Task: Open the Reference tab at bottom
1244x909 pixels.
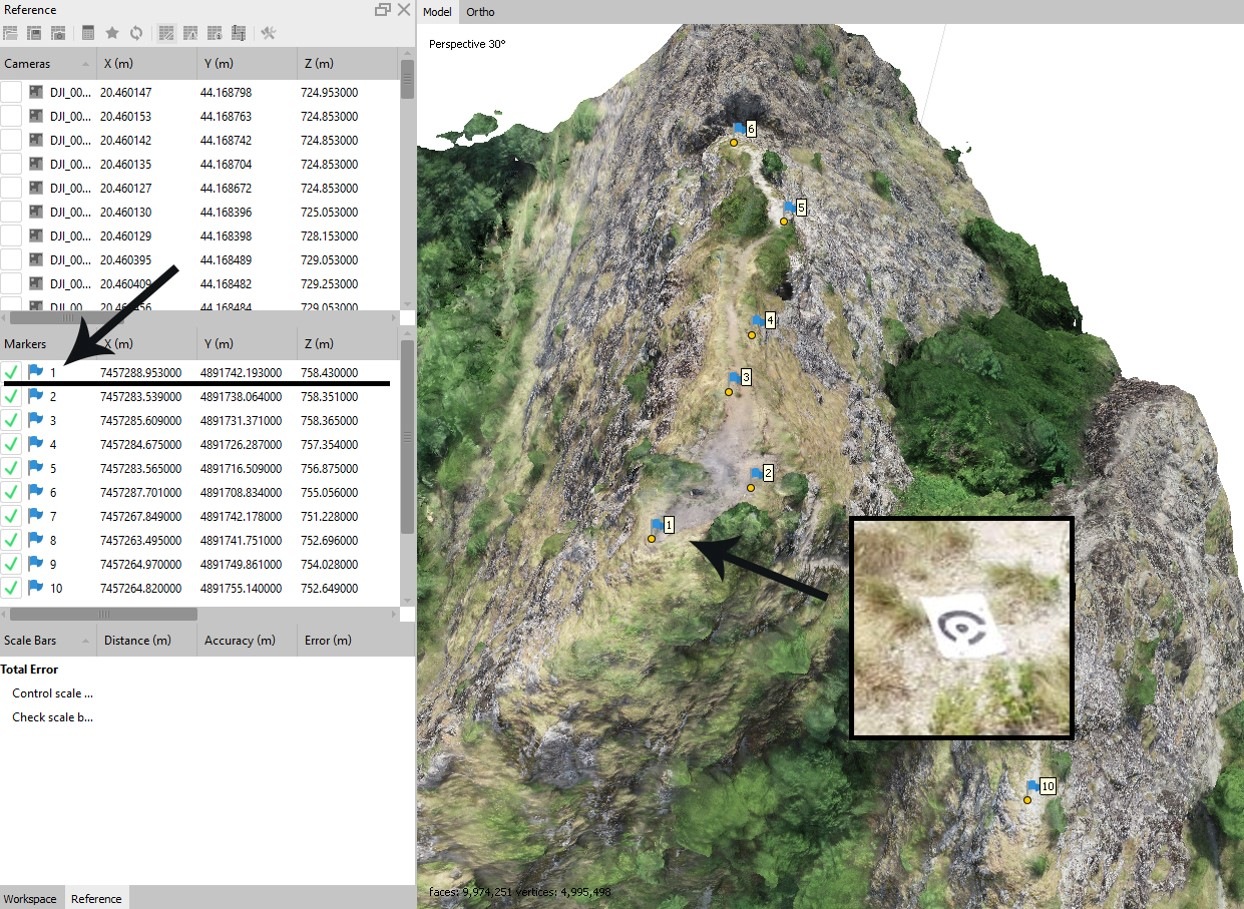Action: pyautogui.click(x=96, y=898)
